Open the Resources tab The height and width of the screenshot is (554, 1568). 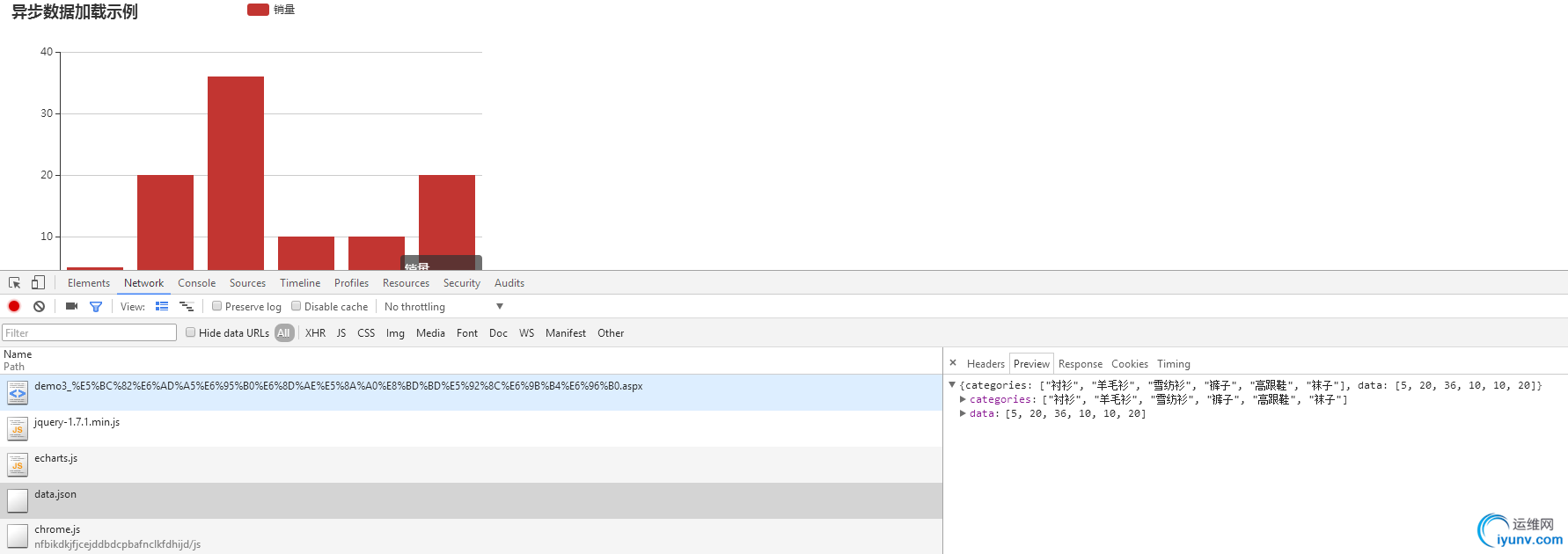click(406, 283)
